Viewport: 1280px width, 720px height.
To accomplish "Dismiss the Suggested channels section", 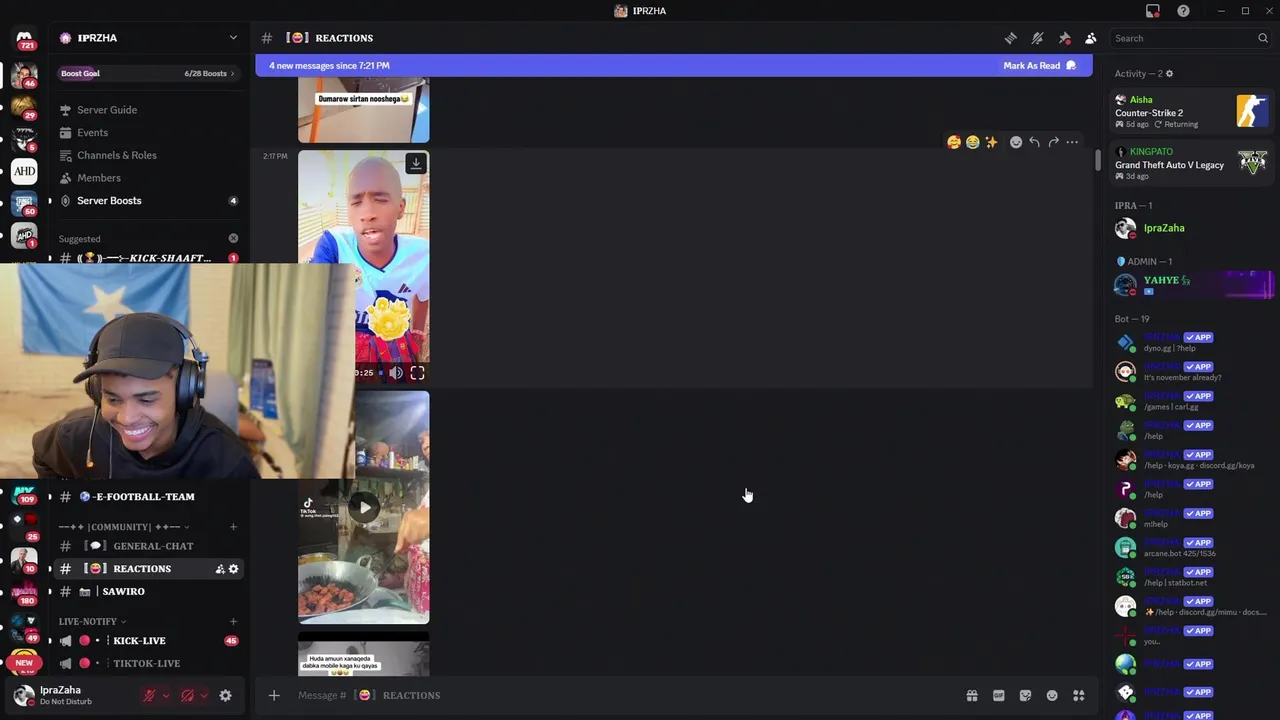I will (233, 239).
